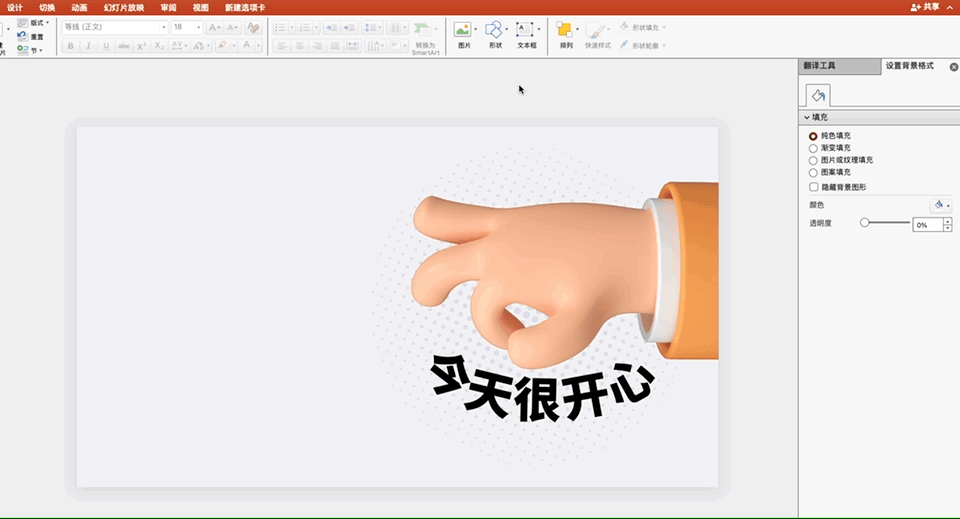Collapse the 填充 section
960x519 pixels.
coord(807,118)
